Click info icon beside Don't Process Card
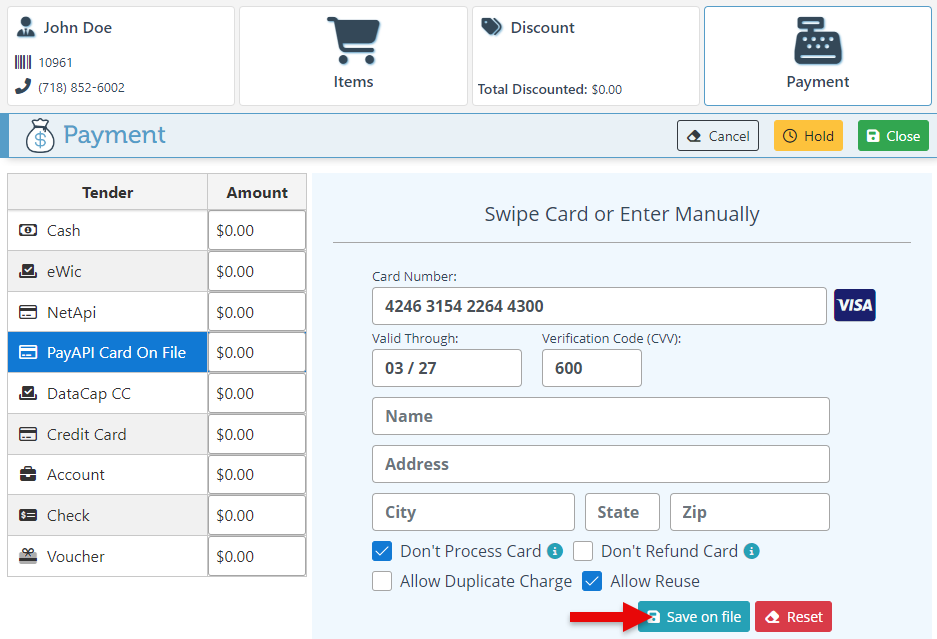Viewport: 937px width, 639px height. tap(555, 551)
